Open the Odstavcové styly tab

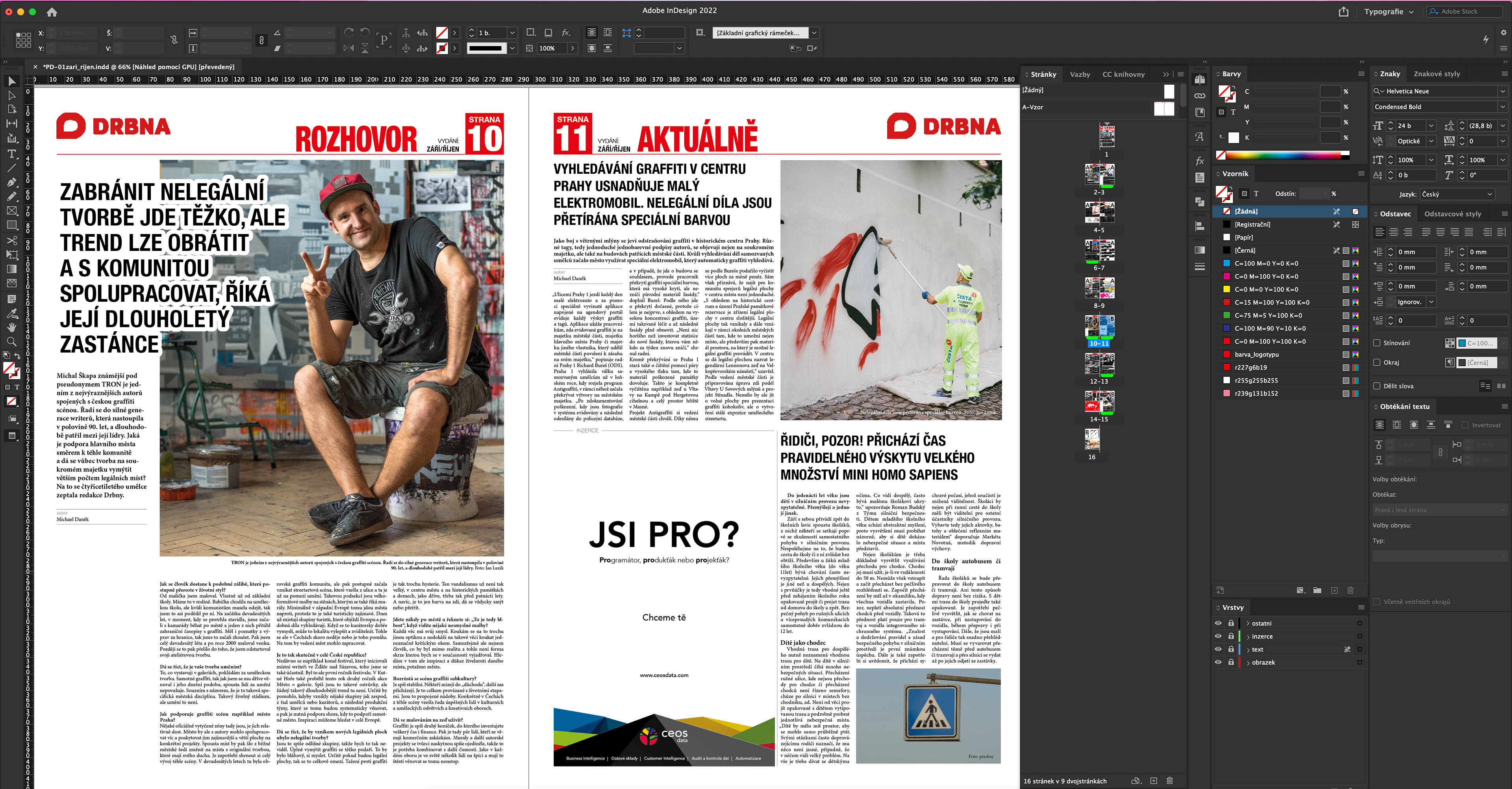point(1452,213)
